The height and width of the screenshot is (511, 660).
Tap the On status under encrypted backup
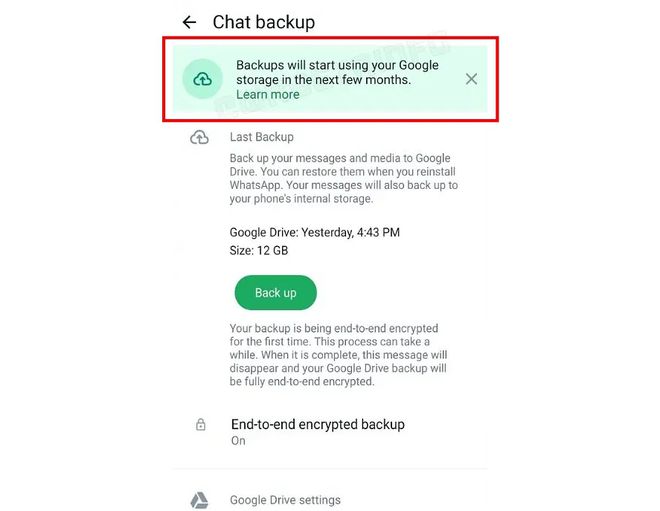[x=238, y=441]
